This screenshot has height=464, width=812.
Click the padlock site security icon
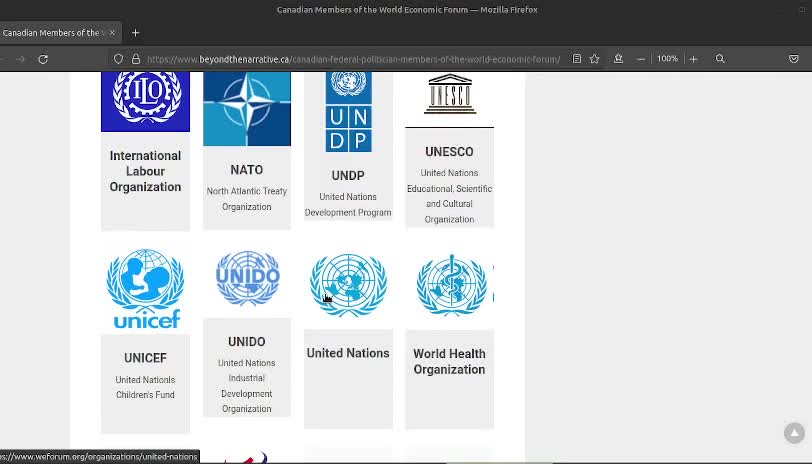click(x=136, y=59)
